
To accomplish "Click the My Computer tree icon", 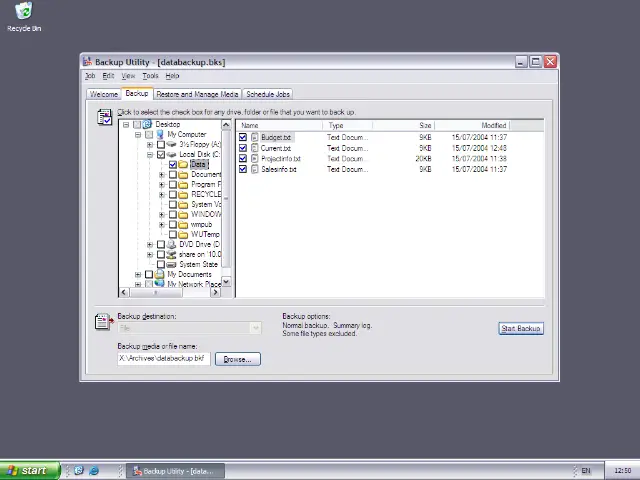I will point(160,134).
